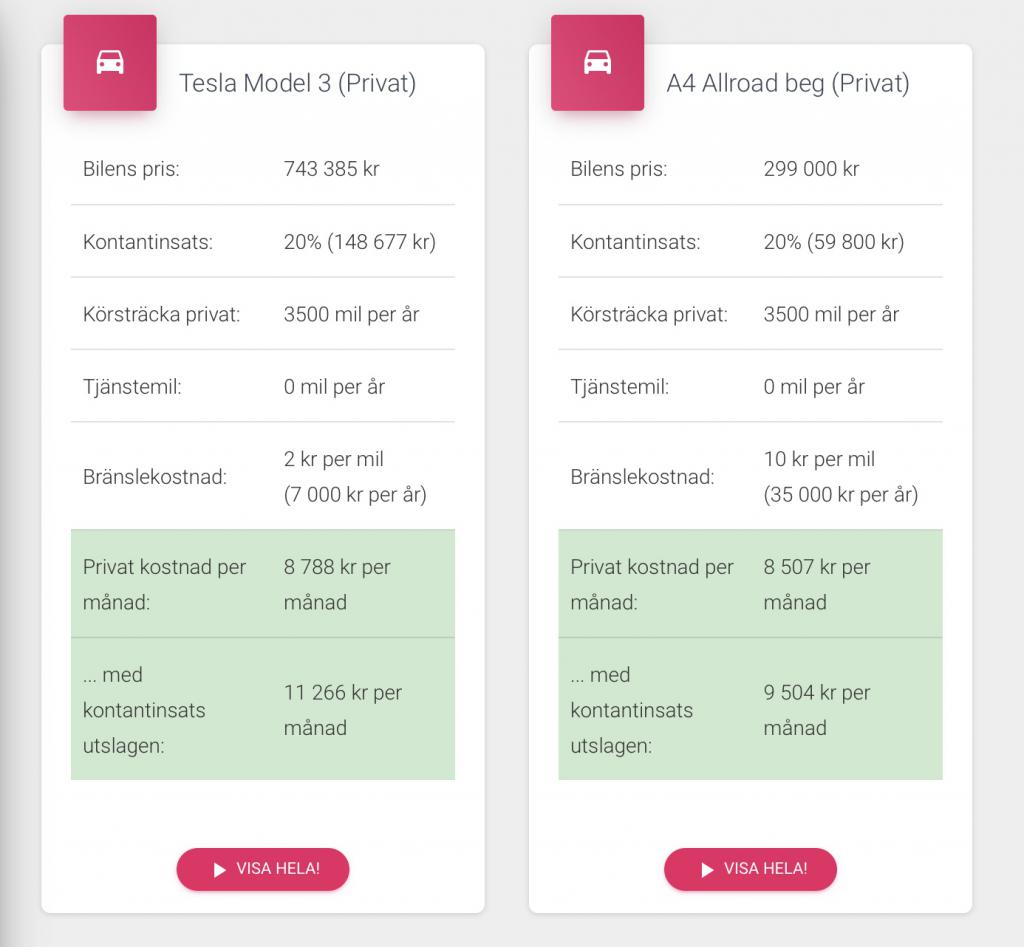Click Tesla's car price 743 385 kr
Image resolution: width=1024 pixels, height=947 pixels.
(x=331, y=169)
